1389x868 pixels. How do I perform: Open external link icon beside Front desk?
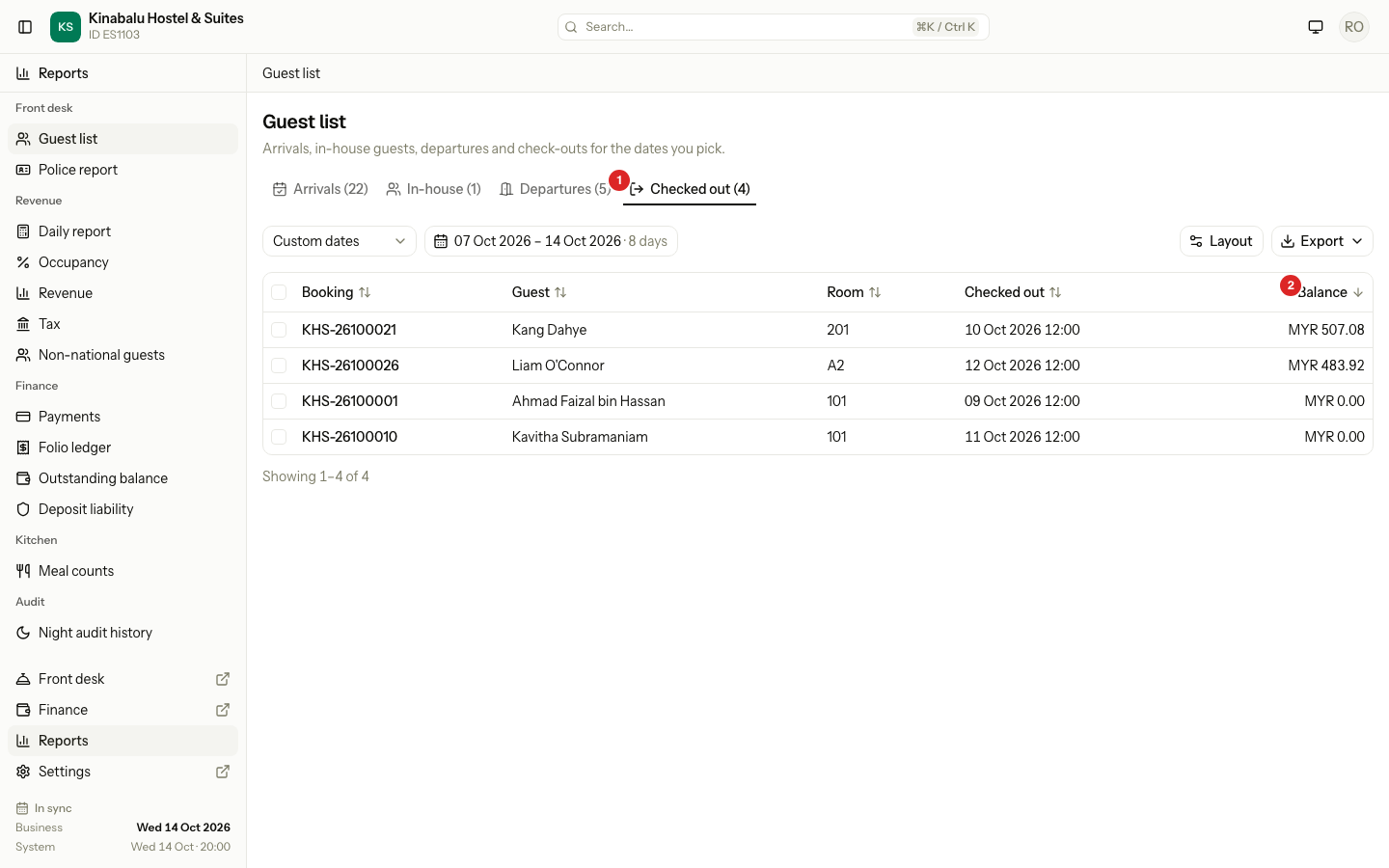coord(223,679)
